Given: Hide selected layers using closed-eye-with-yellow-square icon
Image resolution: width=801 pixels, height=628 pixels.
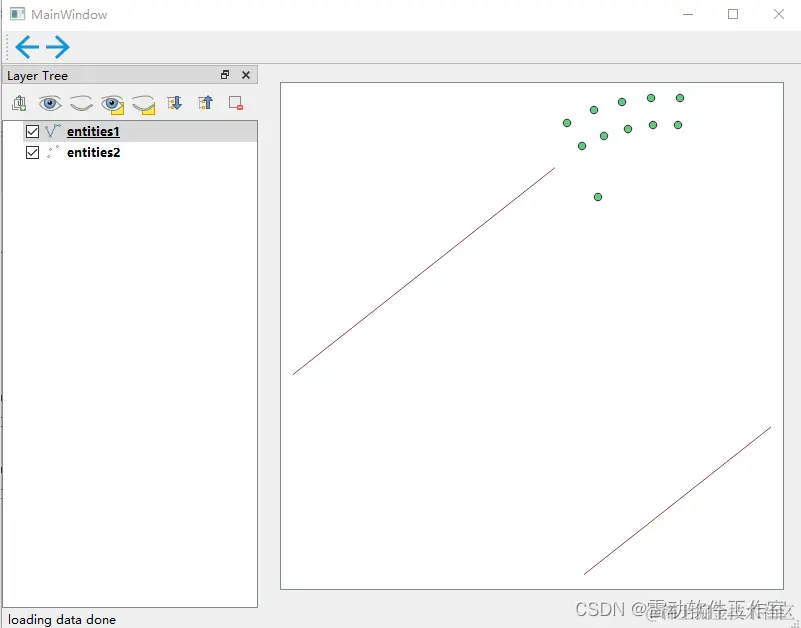Looking at the screenshot, I should pyautogui.click(x=144, y=105).
